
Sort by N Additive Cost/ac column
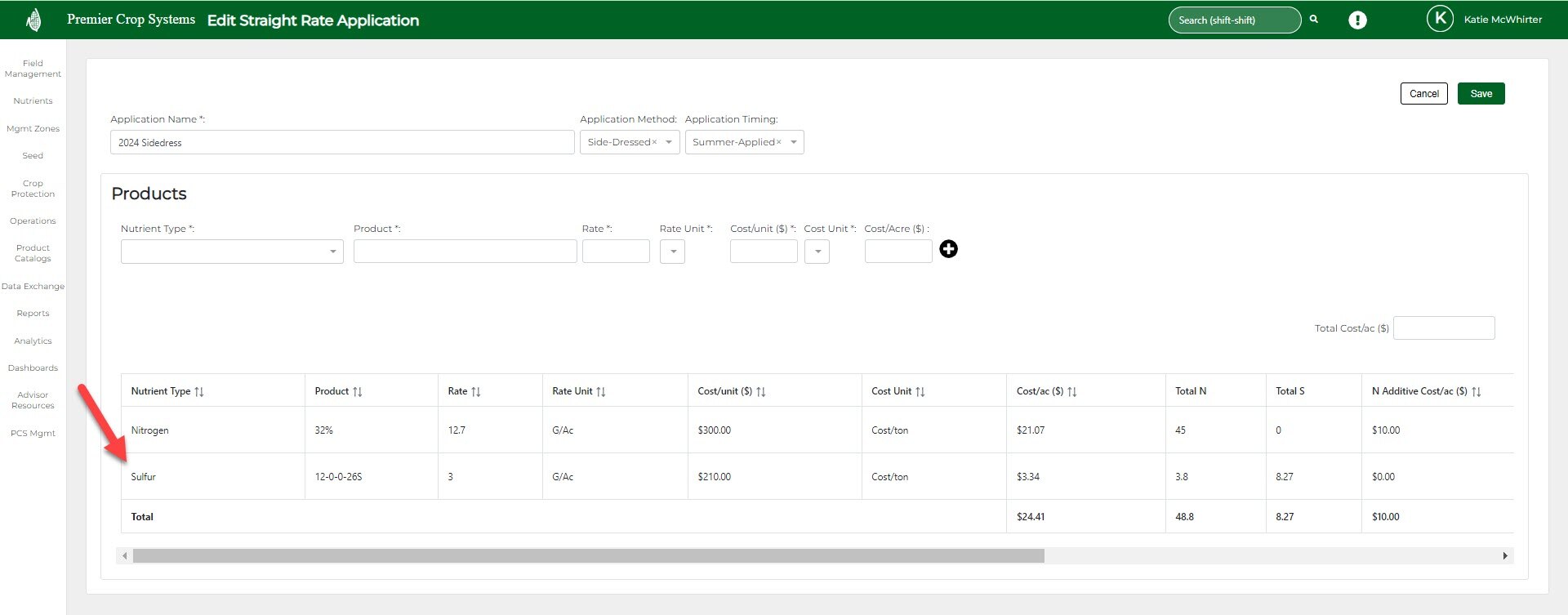1476,392
